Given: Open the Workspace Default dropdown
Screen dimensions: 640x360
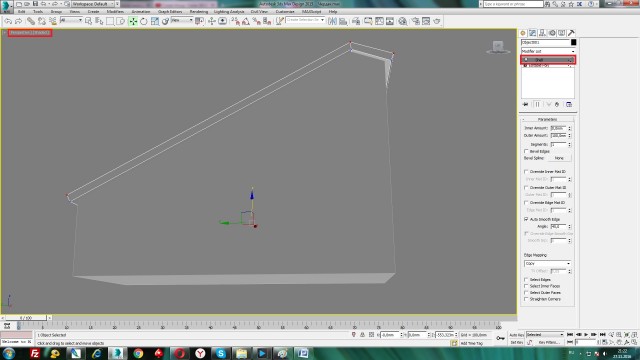Looking at the screenshot, I should 92,4.
